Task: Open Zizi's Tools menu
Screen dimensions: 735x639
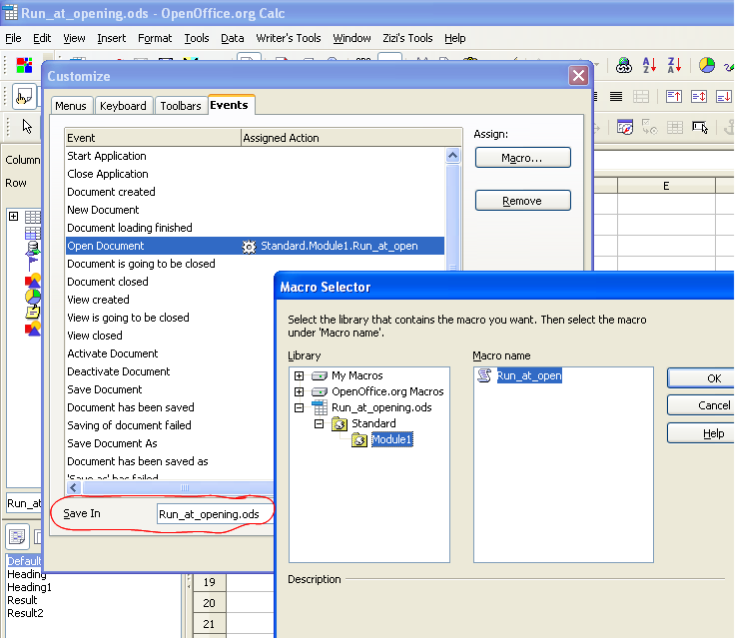Action: tap(407, 38)
